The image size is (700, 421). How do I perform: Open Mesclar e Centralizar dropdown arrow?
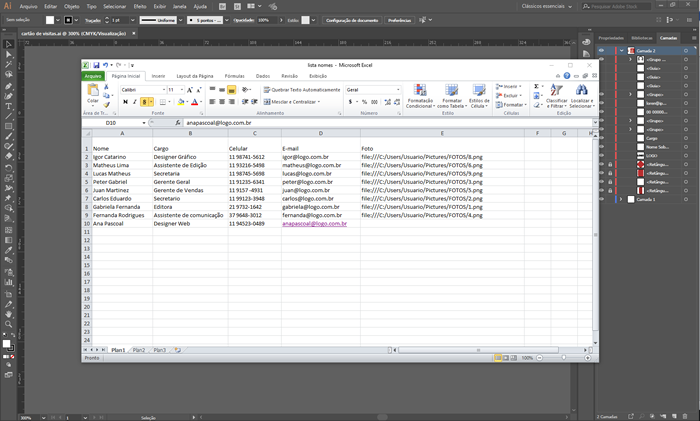pos(319,102)
